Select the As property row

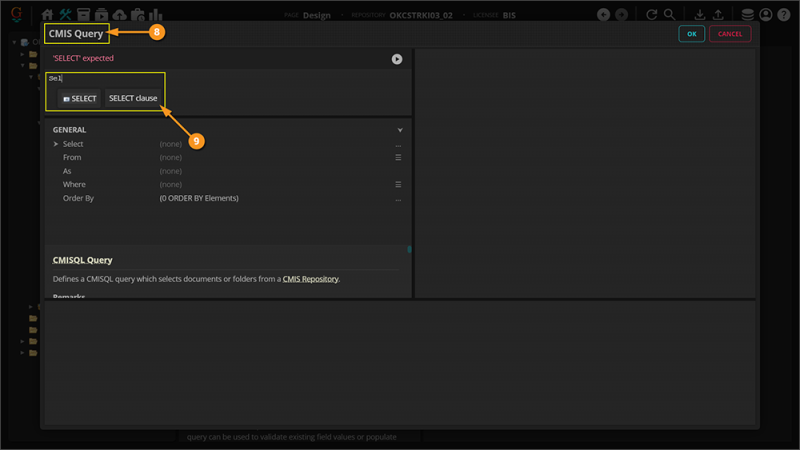[228, 171]
